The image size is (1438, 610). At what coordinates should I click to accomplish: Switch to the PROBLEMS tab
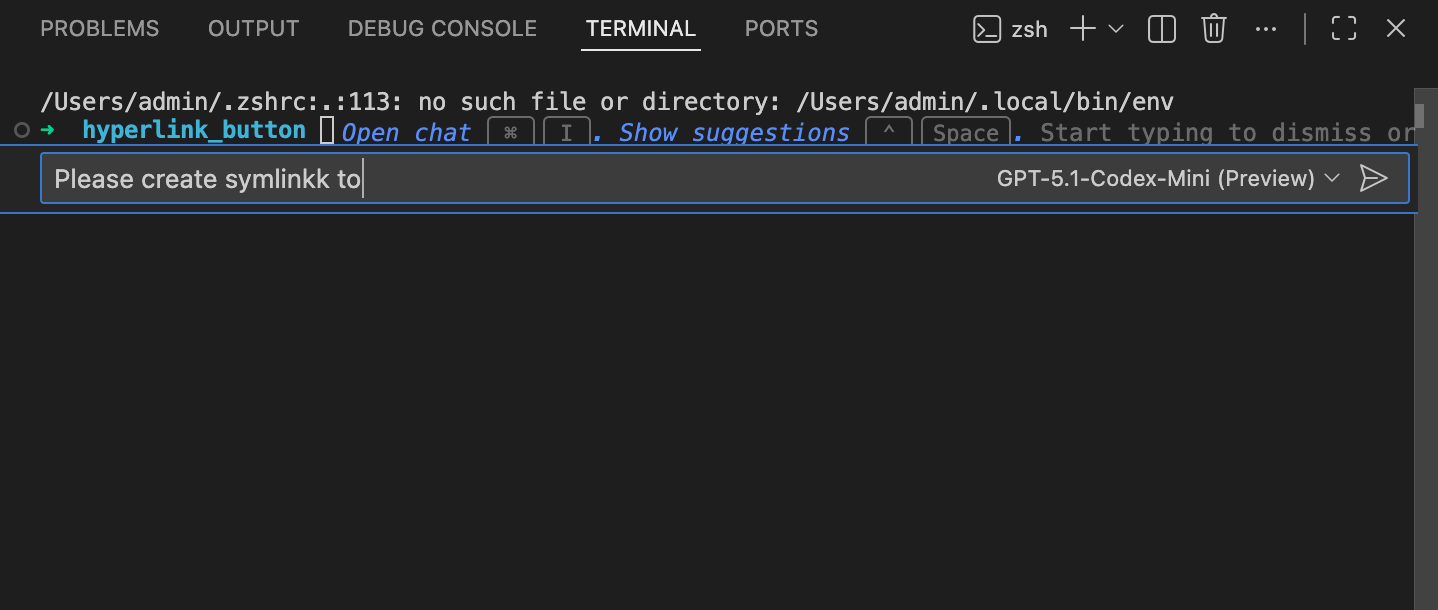[x=99, y=29]
